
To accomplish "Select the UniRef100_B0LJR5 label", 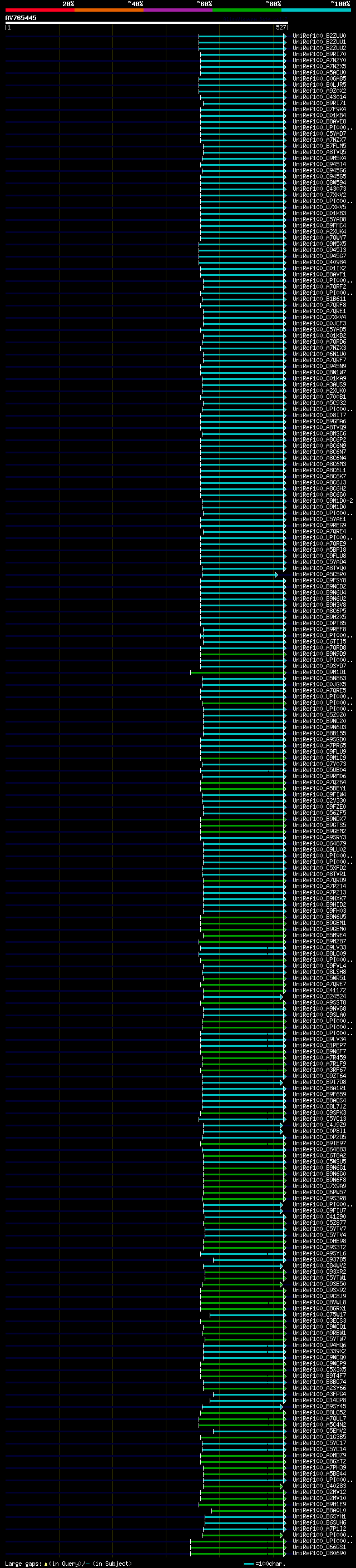I will (319, 85).
